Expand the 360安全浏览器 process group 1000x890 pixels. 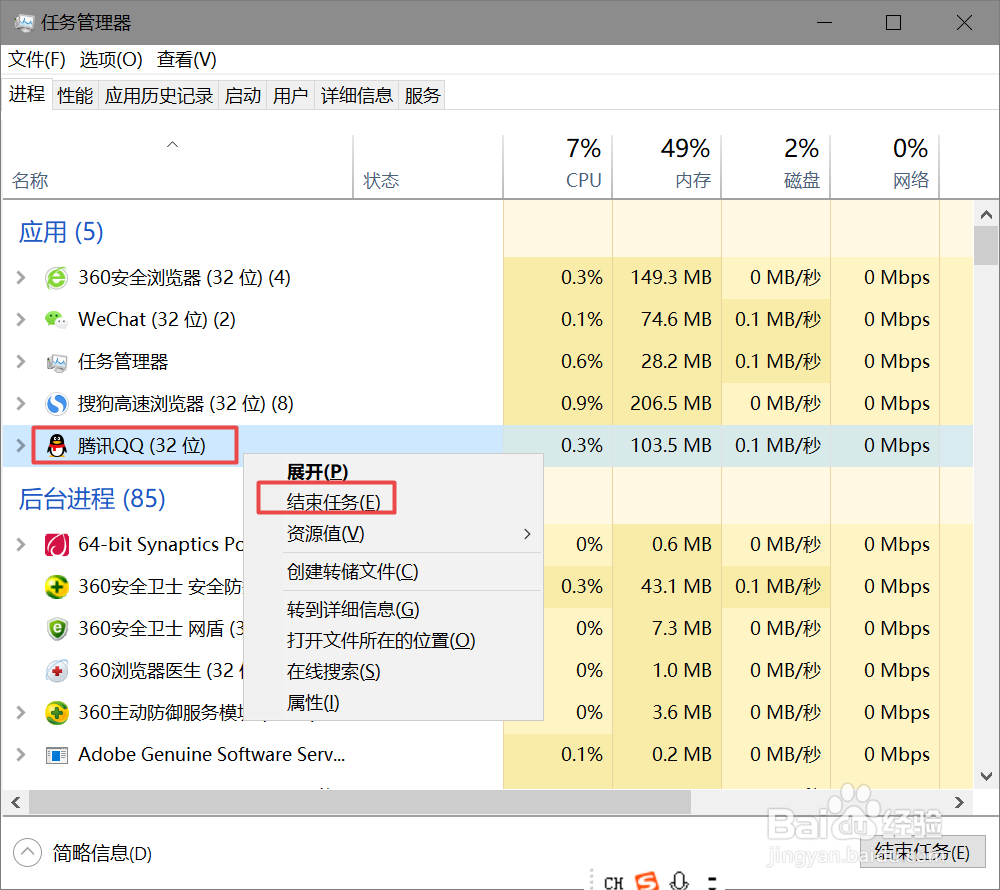[x=20, y=278]
